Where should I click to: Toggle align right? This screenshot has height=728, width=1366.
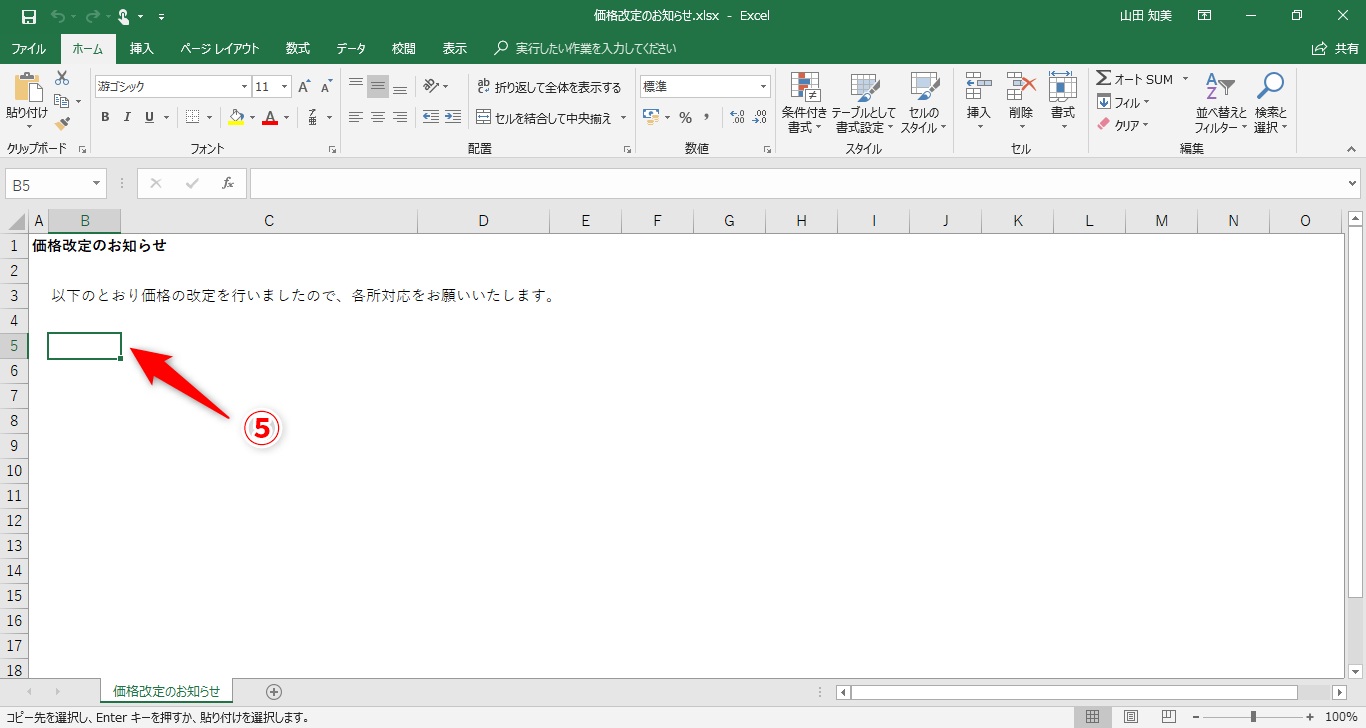pyautogui.click(x=400, y=117)
